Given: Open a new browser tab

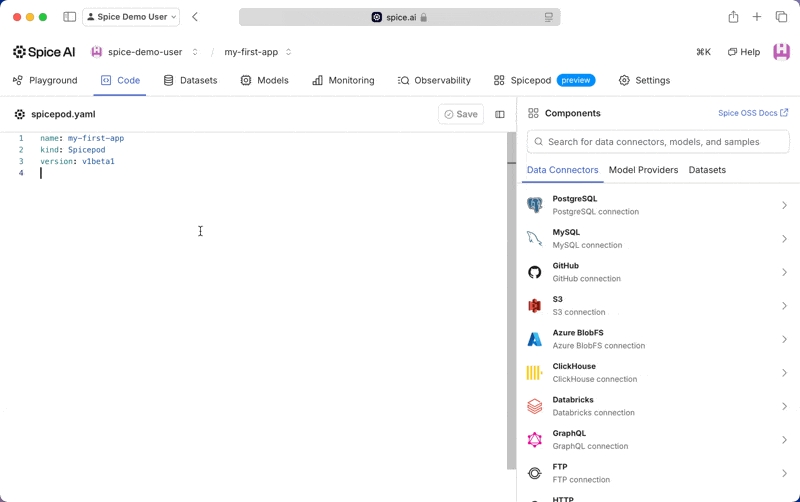Looking at the screenshot, I should (x=757, y=17).
